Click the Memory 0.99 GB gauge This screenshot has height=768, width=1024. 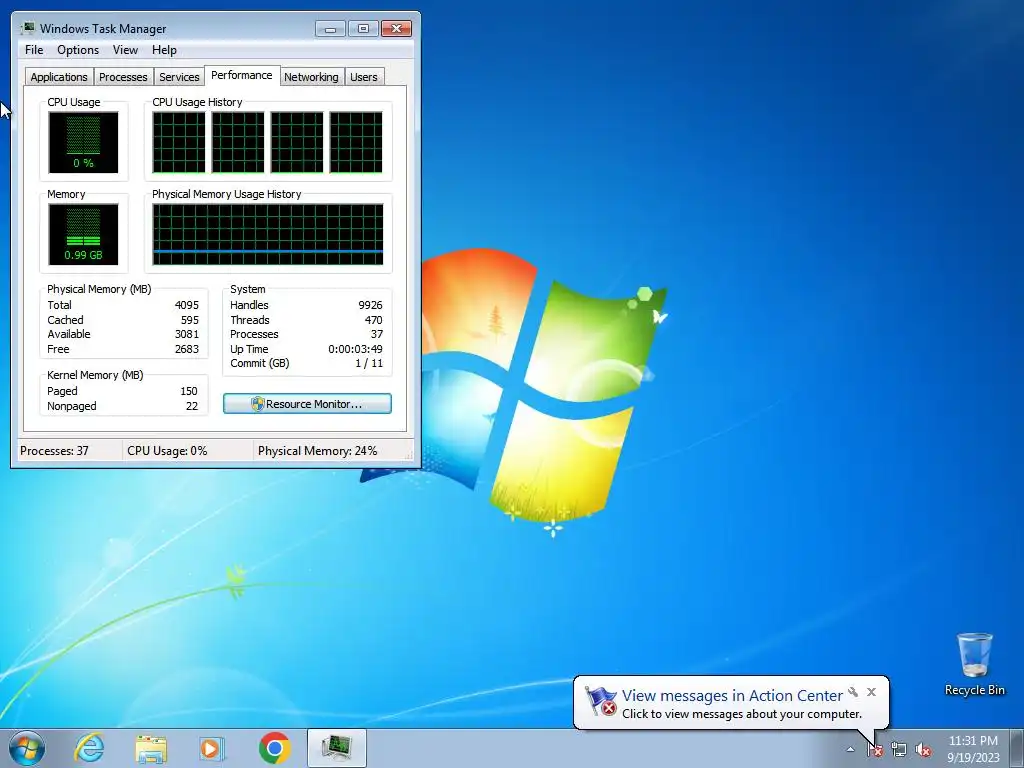[83, 234]
